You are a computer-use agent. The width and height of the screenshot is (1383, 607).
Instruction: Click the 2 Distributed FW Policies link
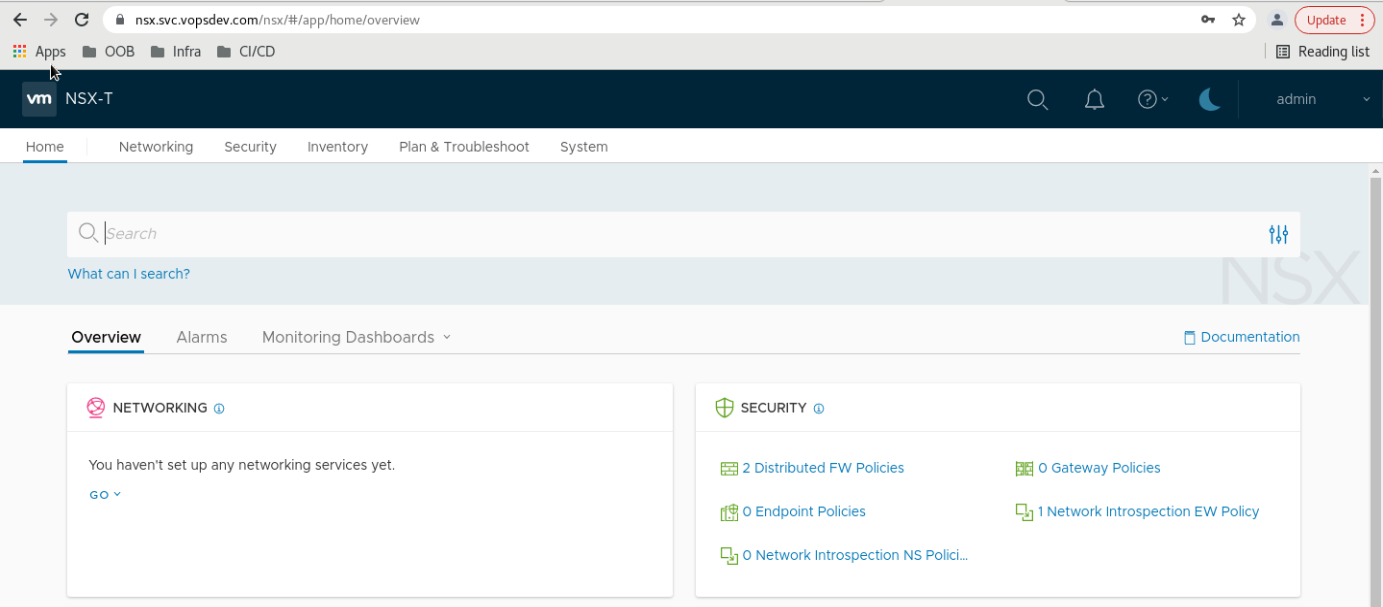tap(822, 468)
